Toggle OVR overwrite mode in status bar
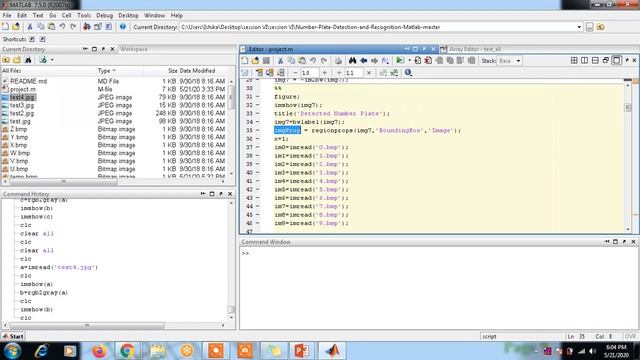The width and height of the screenshot is (640, 360). coord(630,336)
